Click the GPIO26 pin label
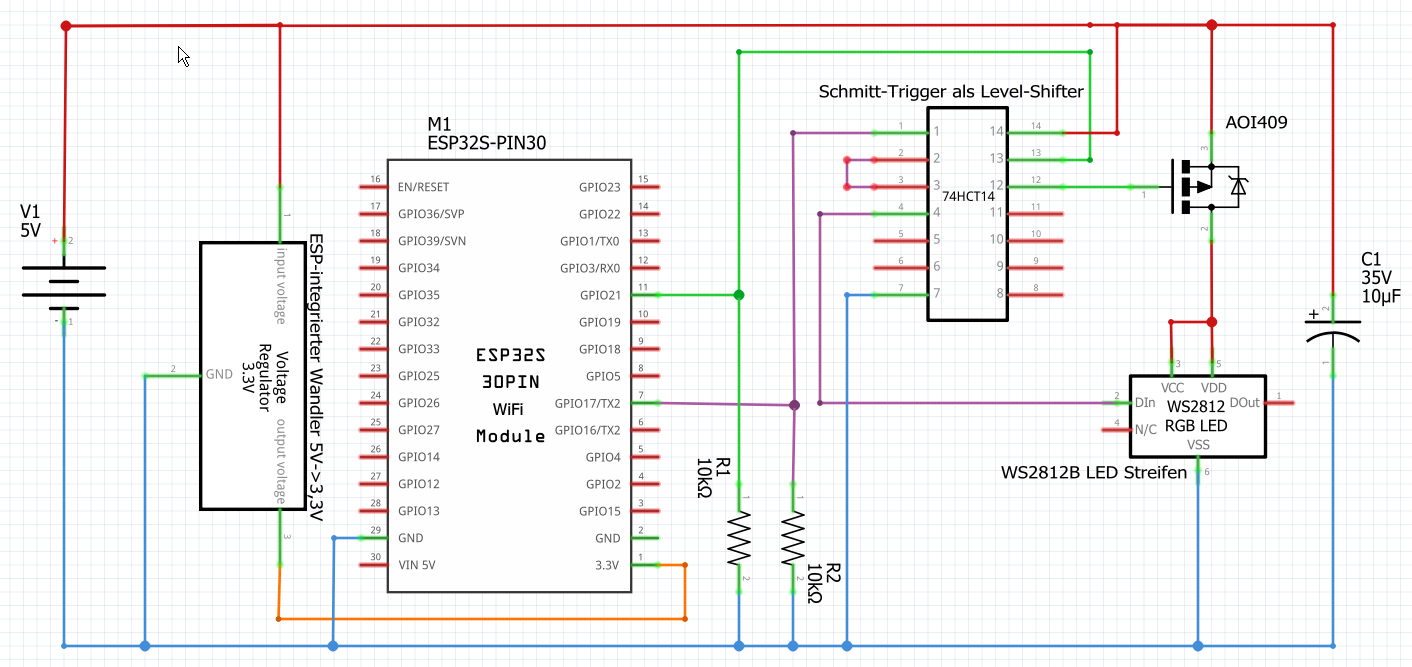 [418, 403]
